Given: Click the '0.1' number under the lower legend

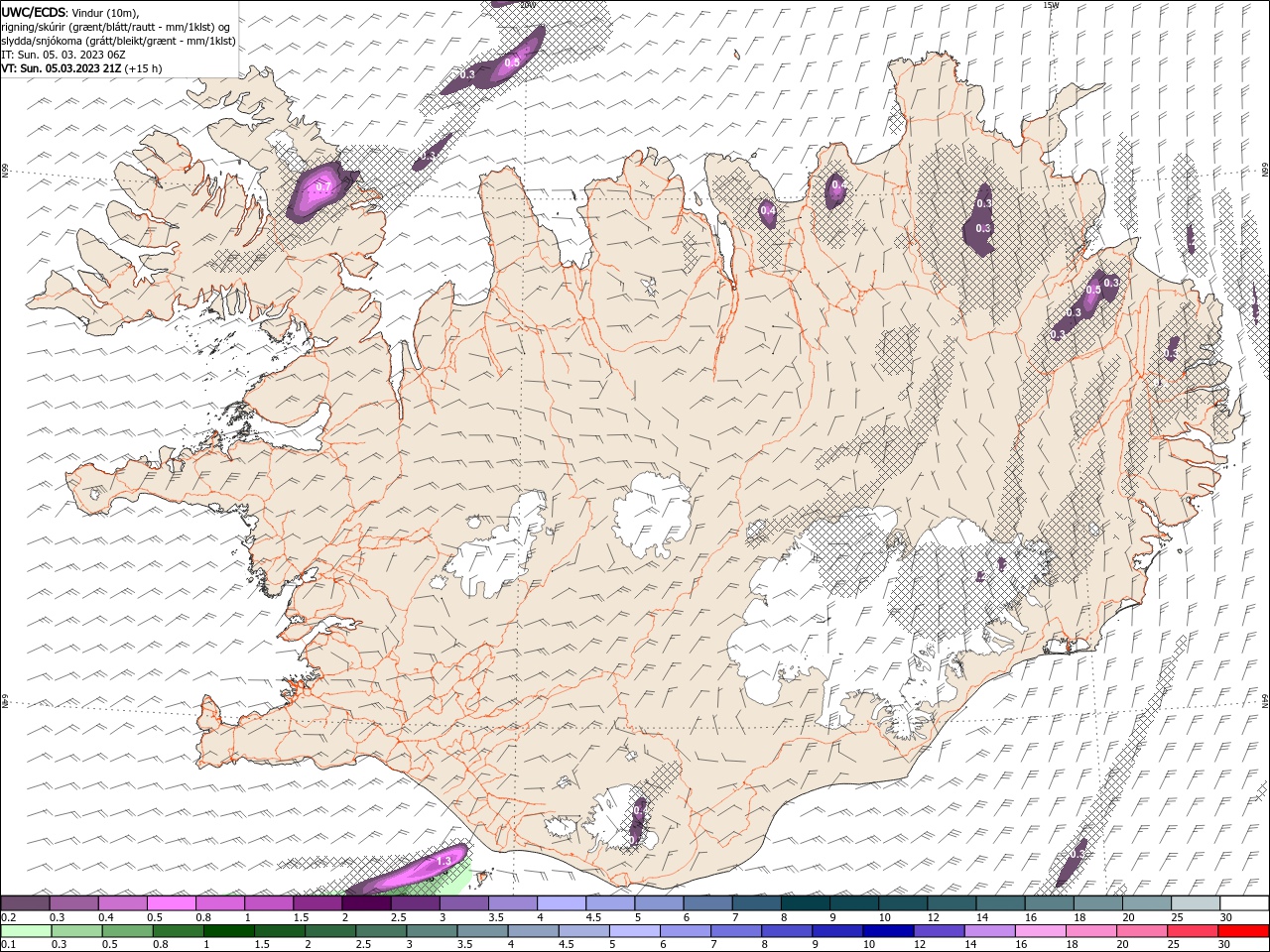Looking at the screenshot, I should 8,945.
